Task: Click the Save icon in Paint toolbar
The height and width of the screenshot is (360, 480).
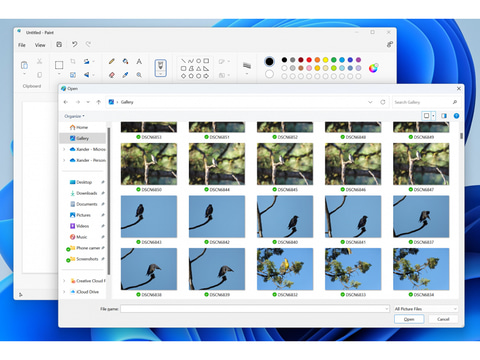Action: tap(59, 44)
